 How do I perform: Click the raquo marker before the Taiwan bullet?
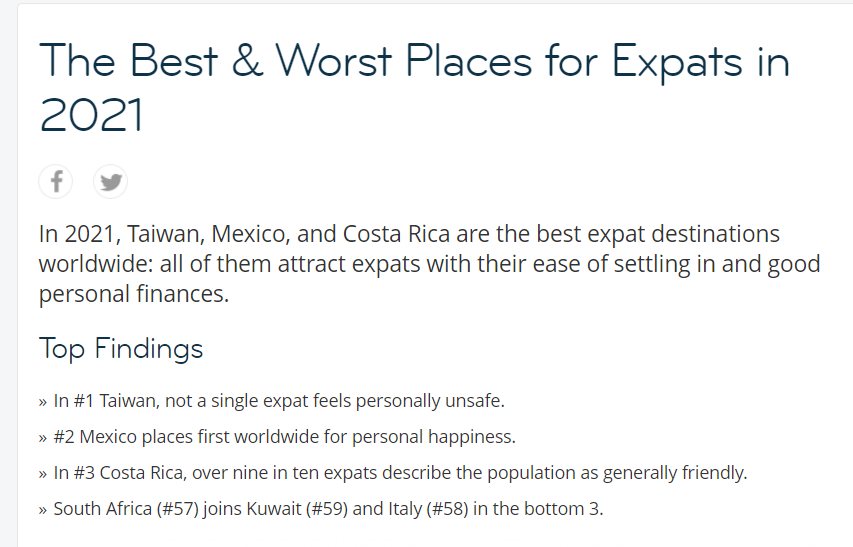pos(43,402)
